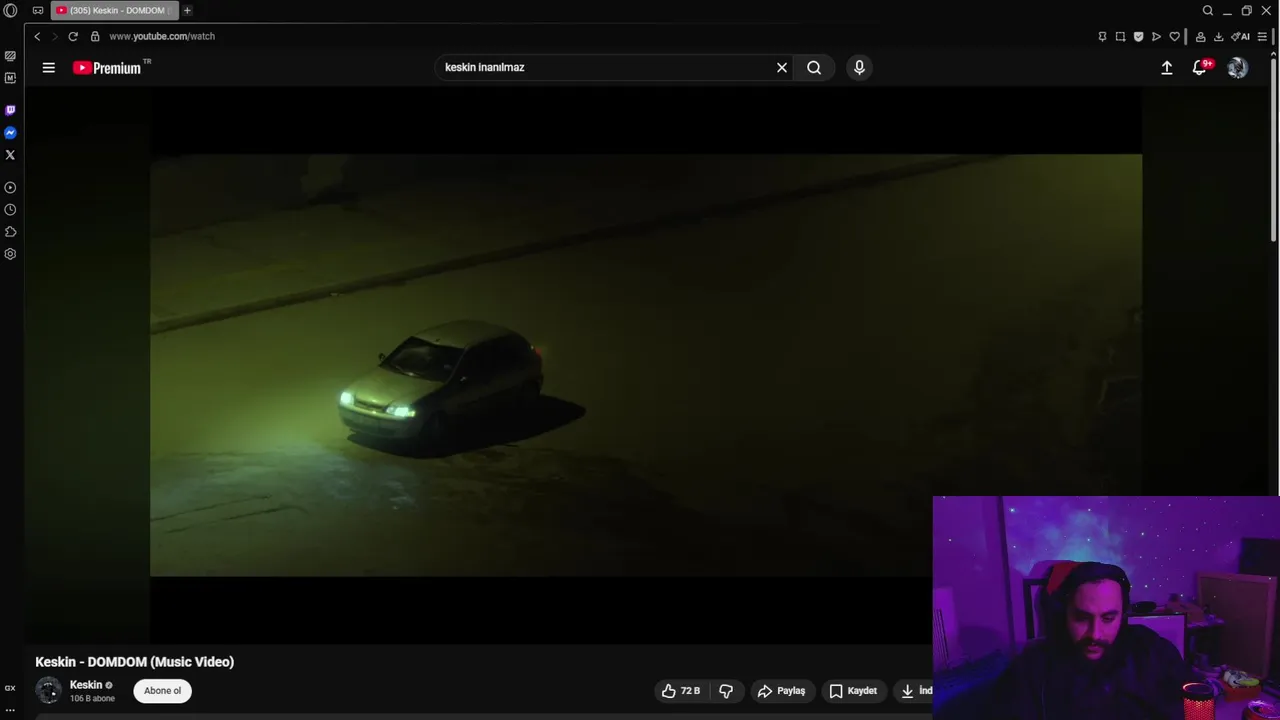Open Extensions cube icon in sidebar

10,232
